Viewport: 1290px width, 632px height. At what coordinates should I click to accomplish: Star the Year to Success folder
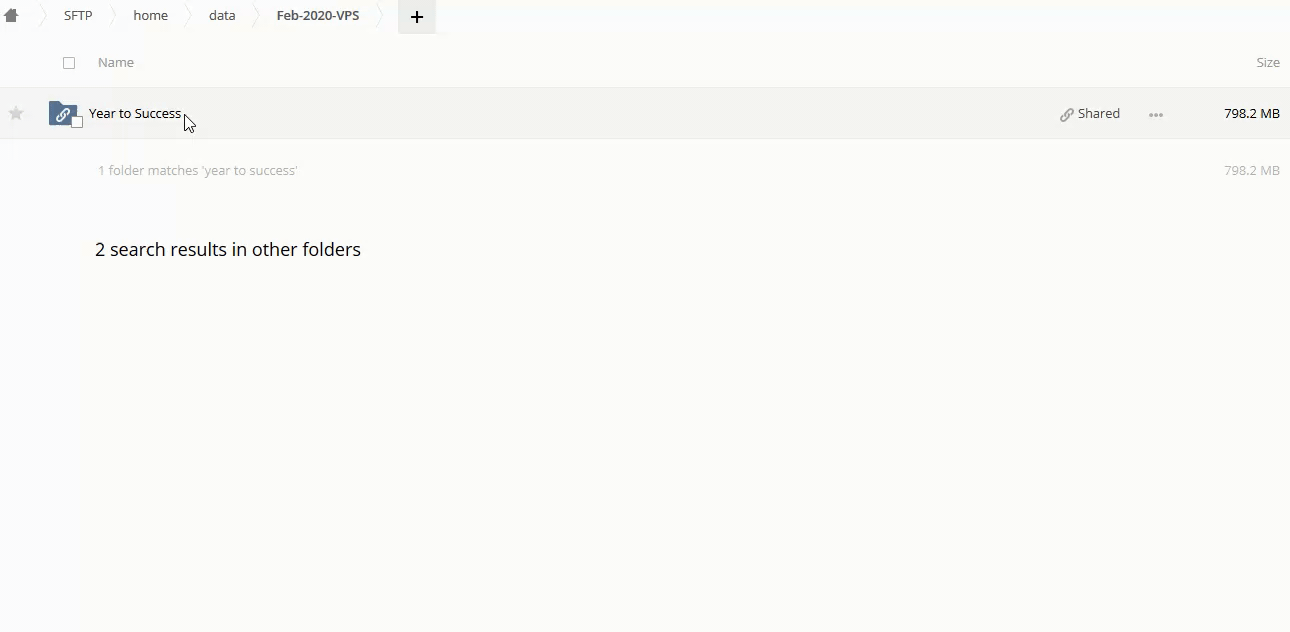[16, 114]
